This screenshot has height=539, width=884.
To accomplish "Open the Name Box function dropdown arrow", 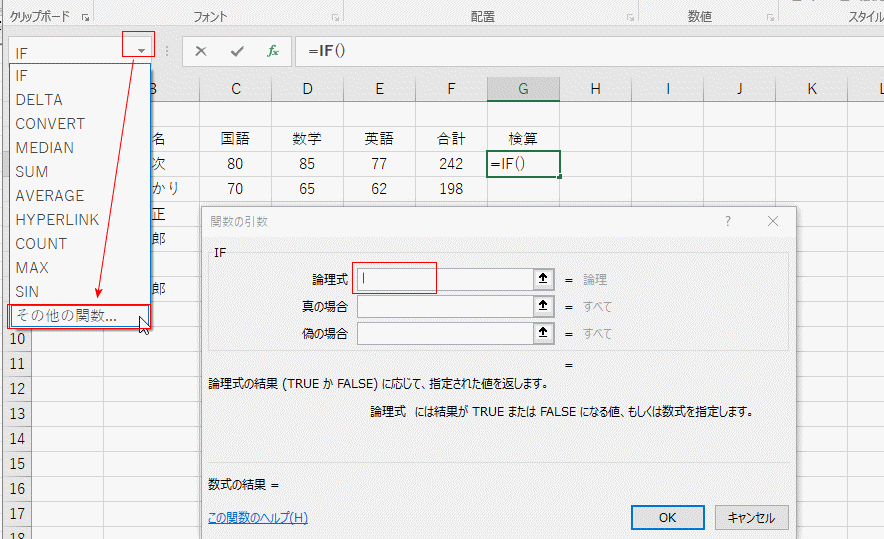I will (x=142, y=51).
